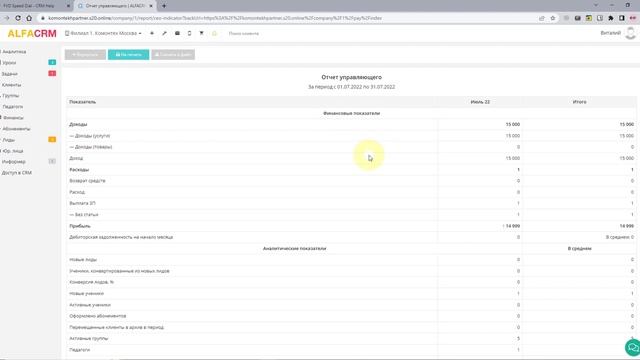Open Доступ в CRM in the sidebar
This screenshot has width=640, height=360.
tap(16, 173)
